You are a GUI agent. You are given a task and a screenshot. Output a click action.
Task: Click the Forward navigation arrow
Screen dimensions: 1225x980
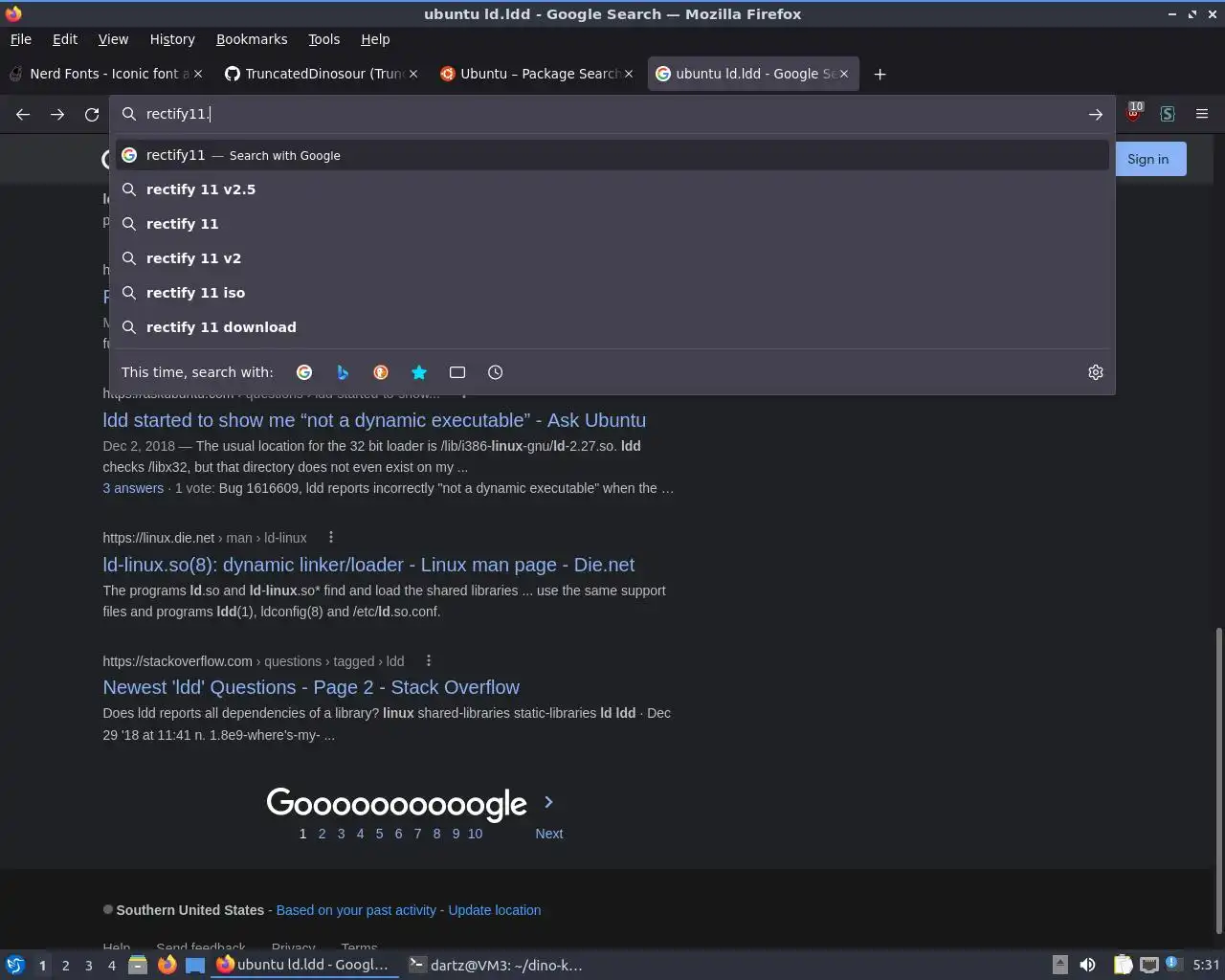click(57, 114)
